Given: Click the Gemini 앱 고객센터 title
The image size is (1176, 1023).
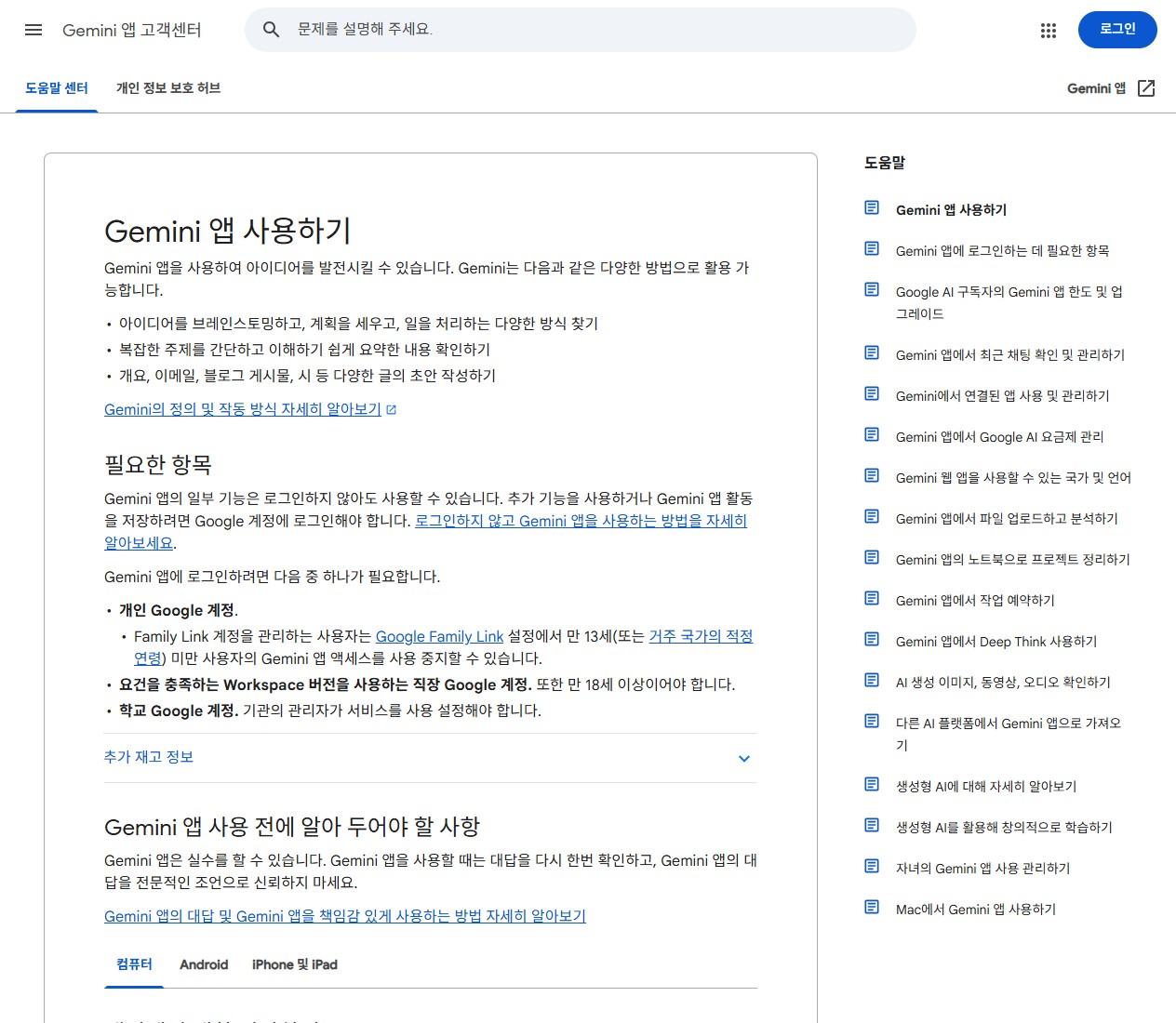Looking at the screenshot, I should (132, 30).
